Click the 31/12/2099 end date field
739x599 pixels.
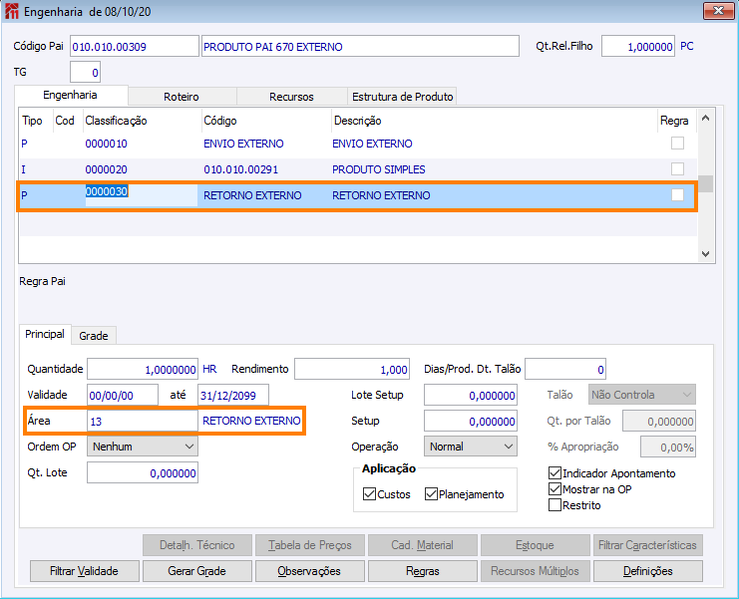pyautogui.click(x=233, y=395)
